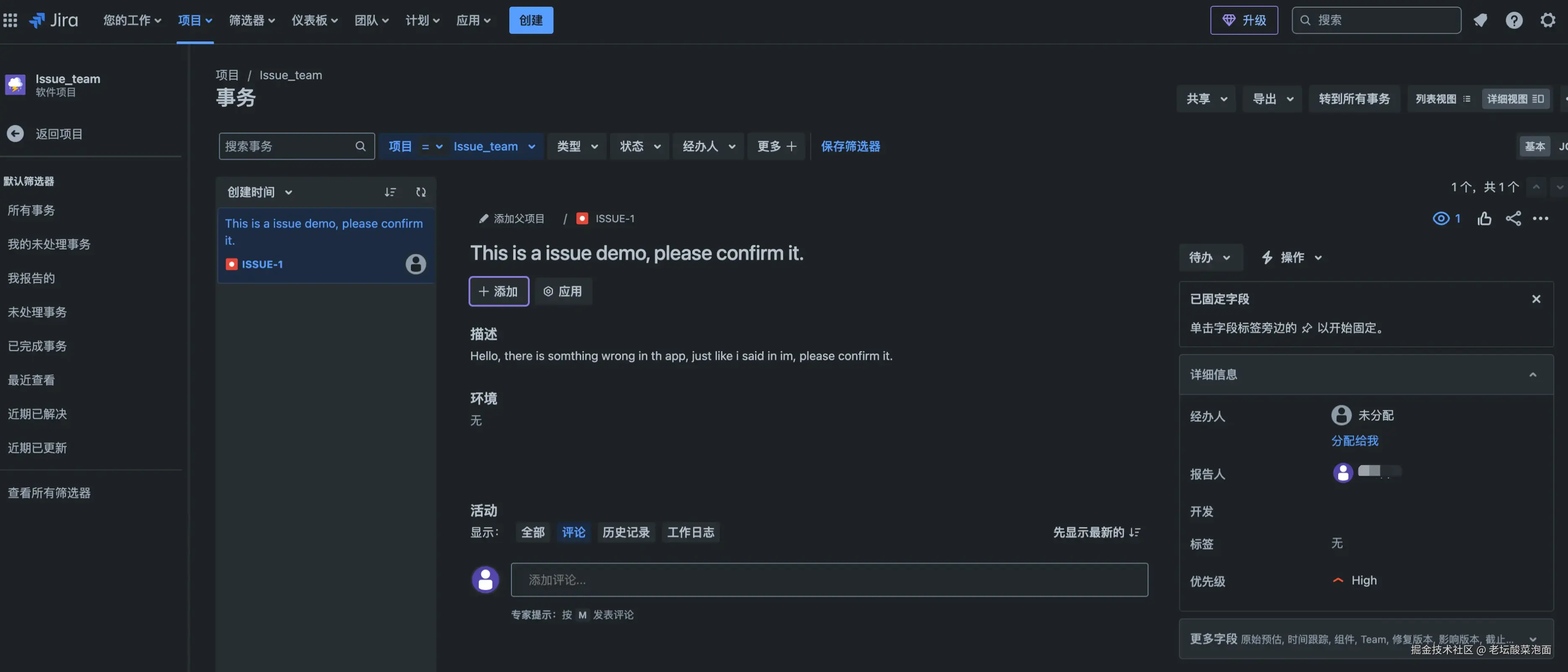Click the 分配给我 link
Screen dimensions: 1568x672
point(1354,440)
